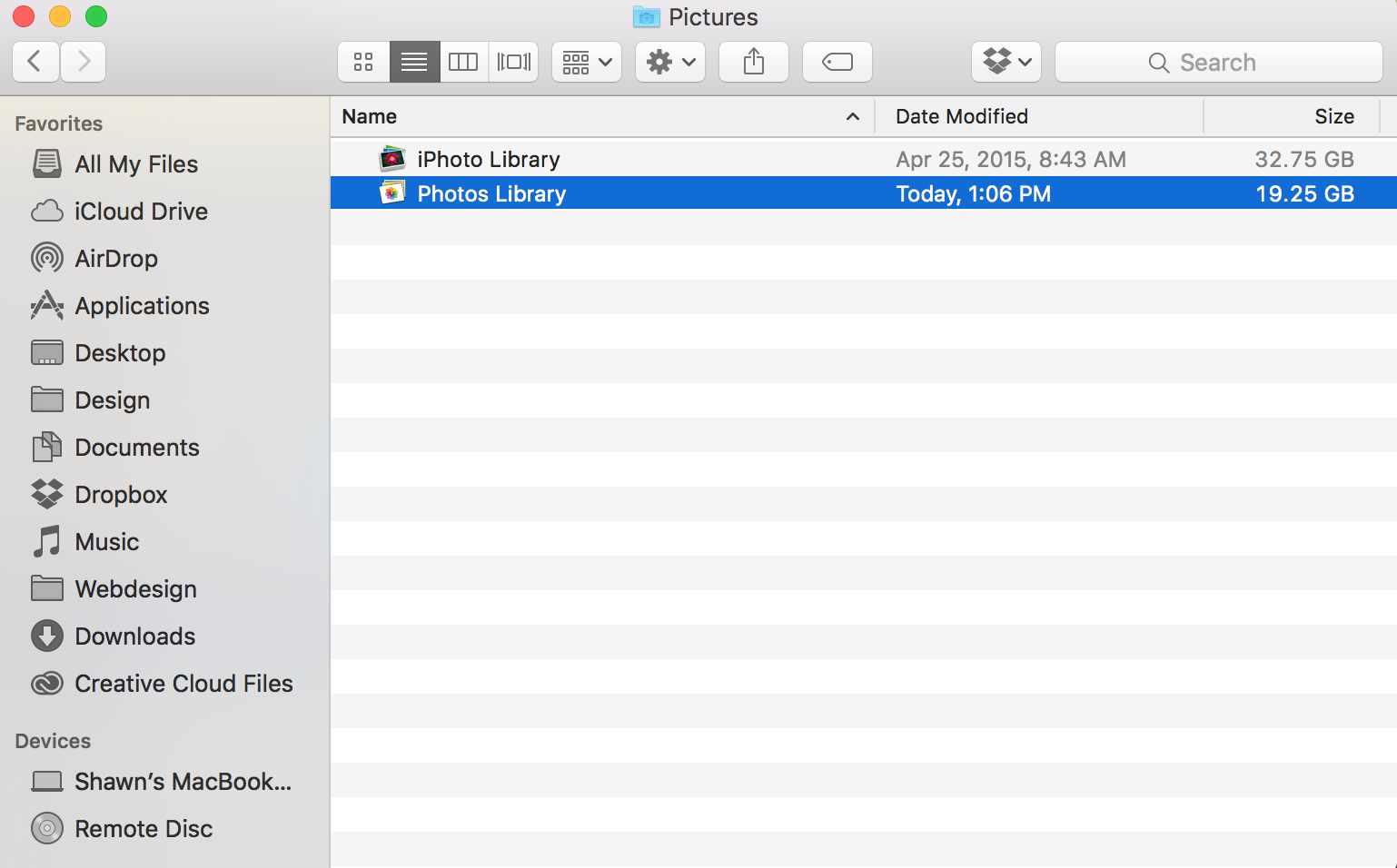Open Desktop in sidebar
The height and width of the screenshot is (868, 1397).
tap(120, 353)
